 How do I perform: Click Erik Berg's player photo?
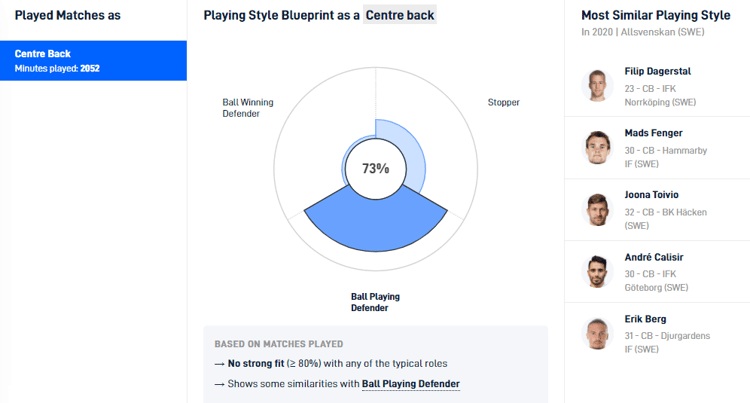[x=598, y=333]
